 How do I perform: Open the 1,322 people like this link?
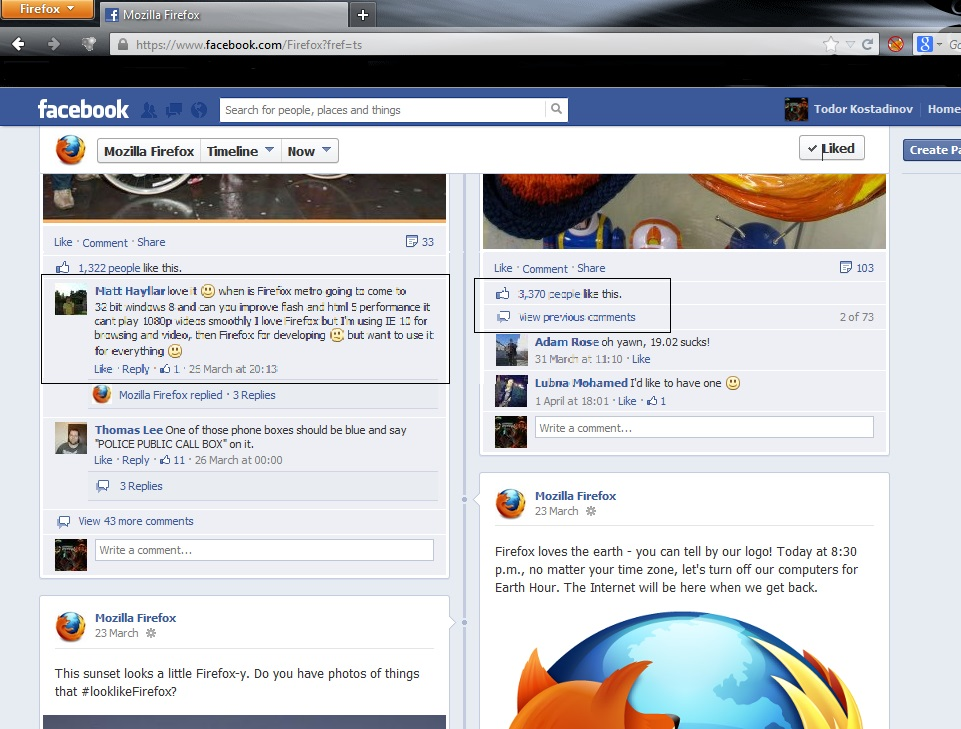pos(109,268)
